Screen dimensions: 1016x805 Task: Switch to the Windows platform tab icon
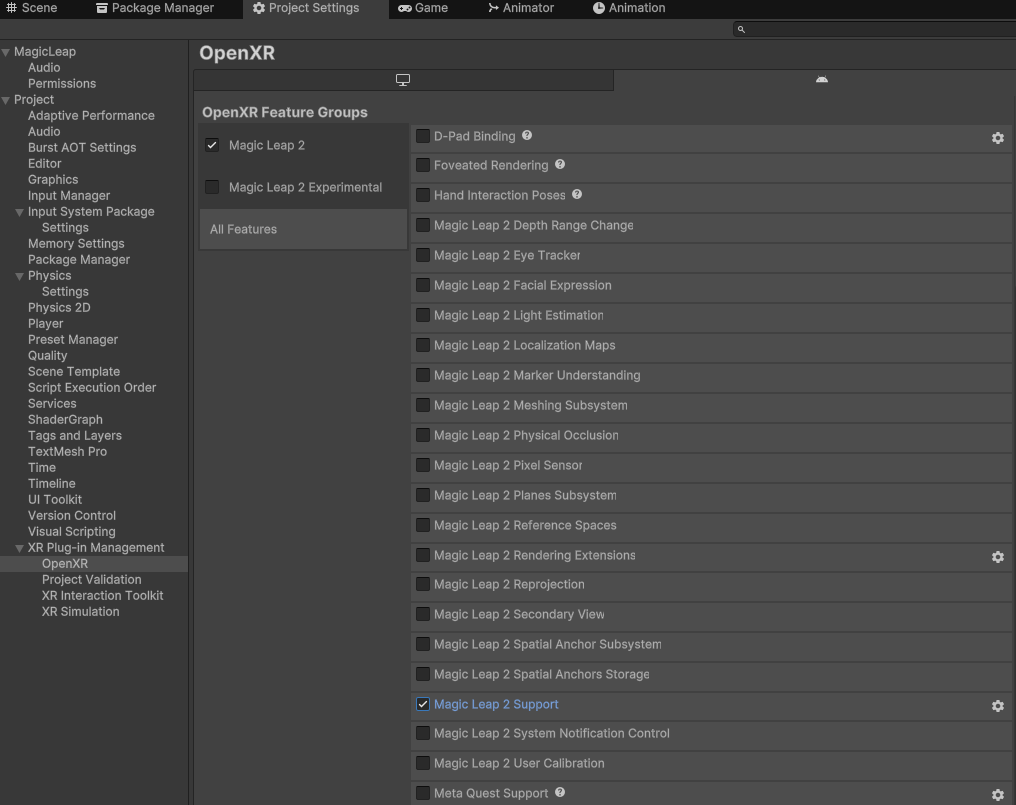click(x=403, y=78)
